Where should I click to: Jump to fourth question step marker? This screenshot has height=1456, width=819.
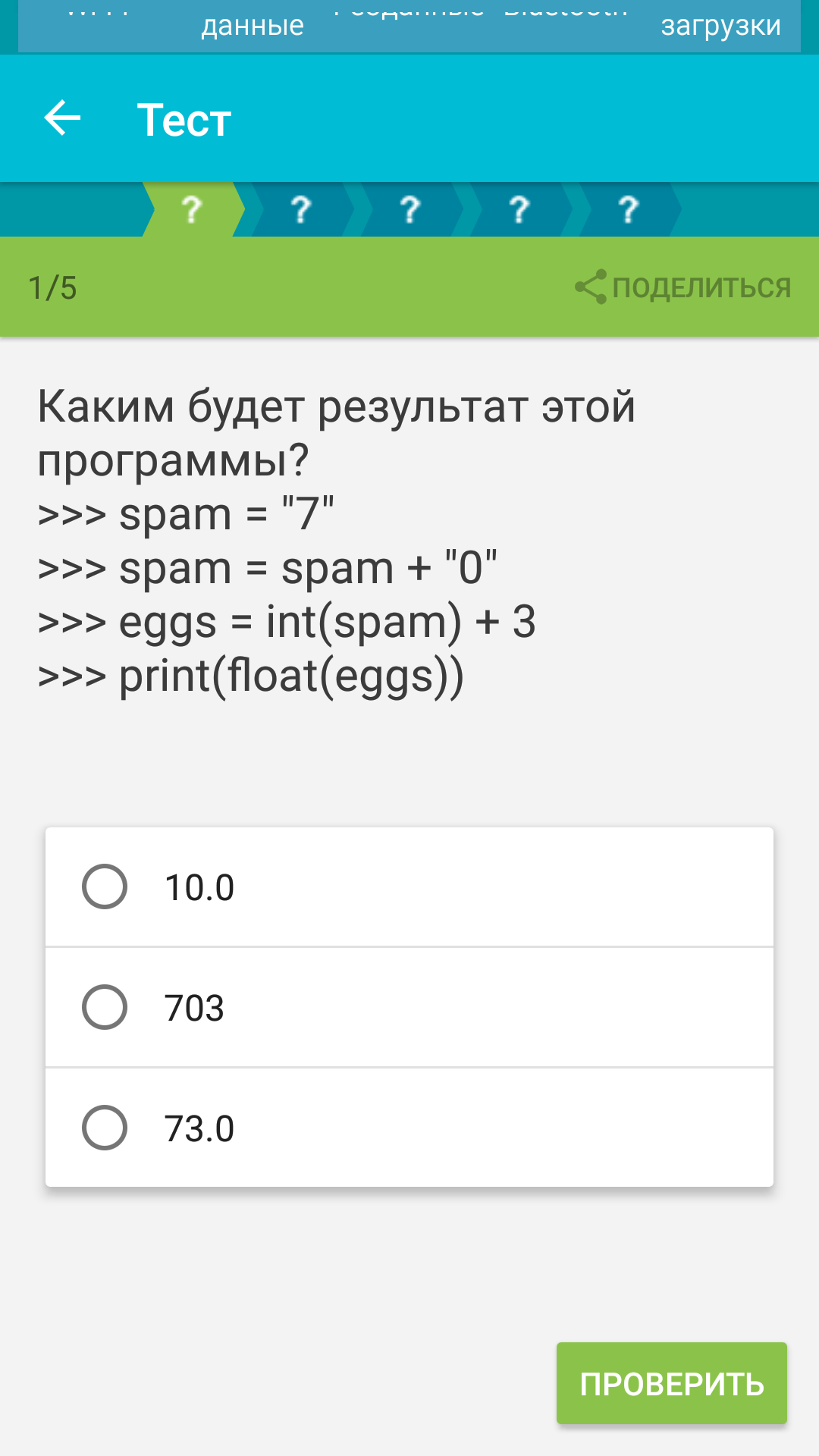click(x=519, y=209)
